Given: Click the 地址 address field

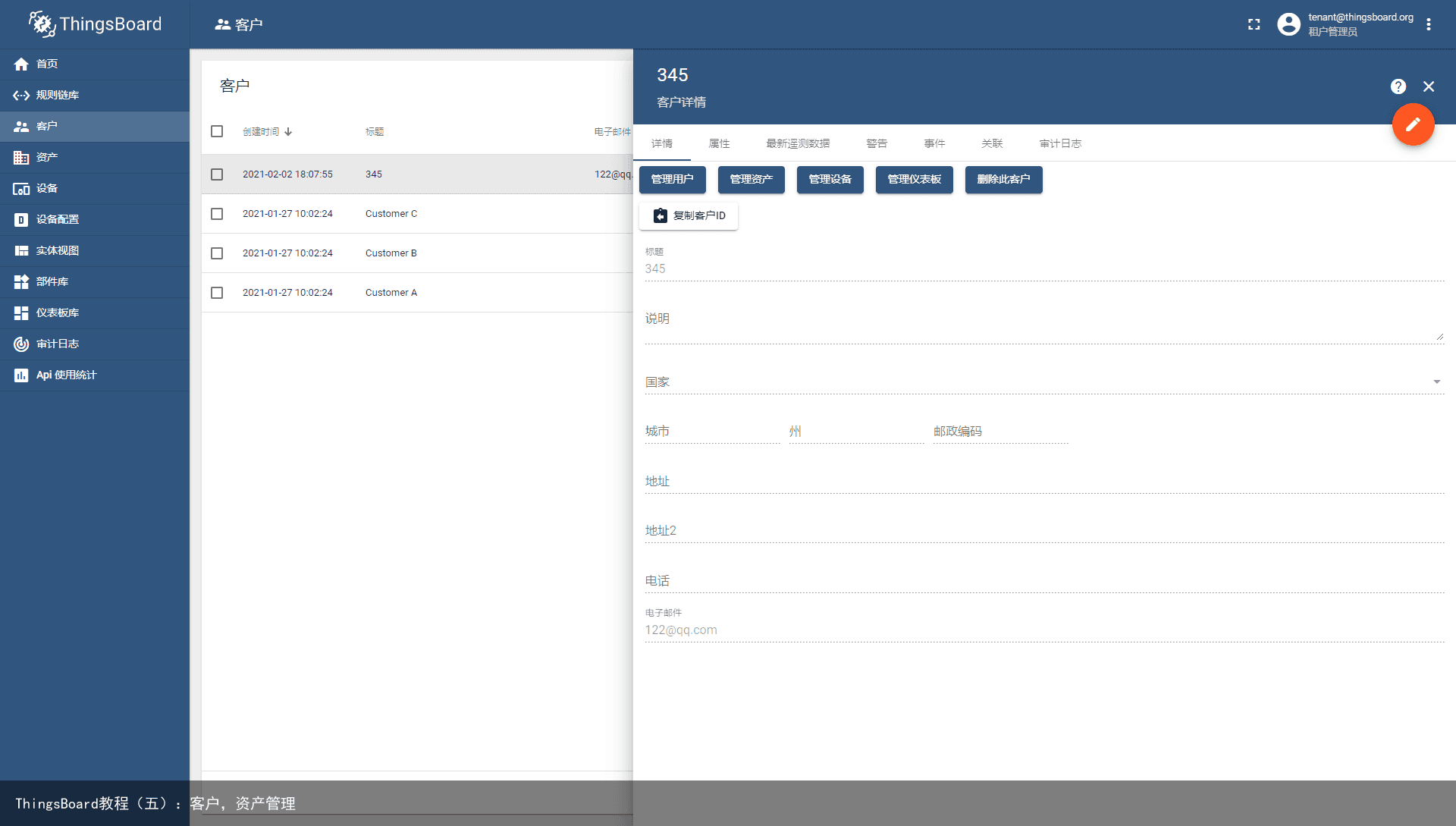Looking at the screenshot, I should tap(1044, 482).
